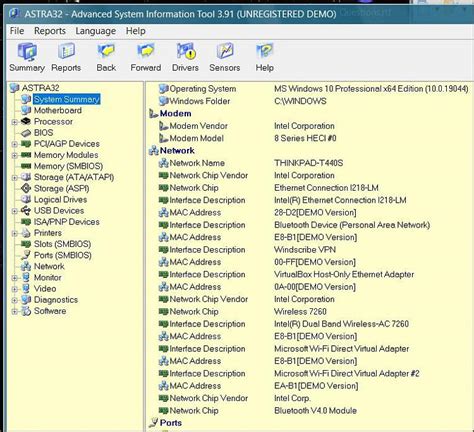The height and width of the screenshot is (432, 474).
Task: Select the Modem Model row
Action: (247, 138)
